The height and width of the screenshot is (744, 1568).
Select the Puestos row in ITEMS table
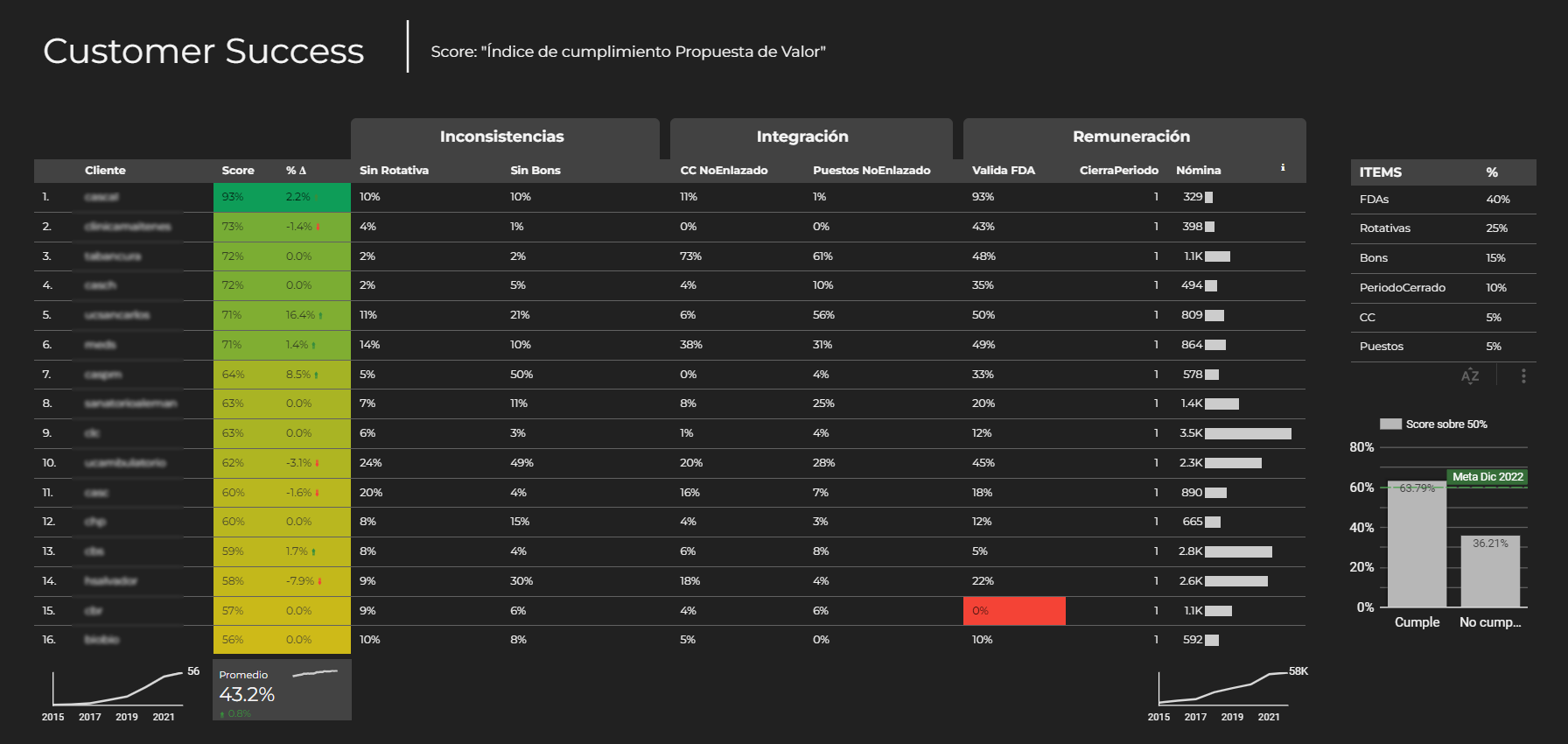point(1443,347)
